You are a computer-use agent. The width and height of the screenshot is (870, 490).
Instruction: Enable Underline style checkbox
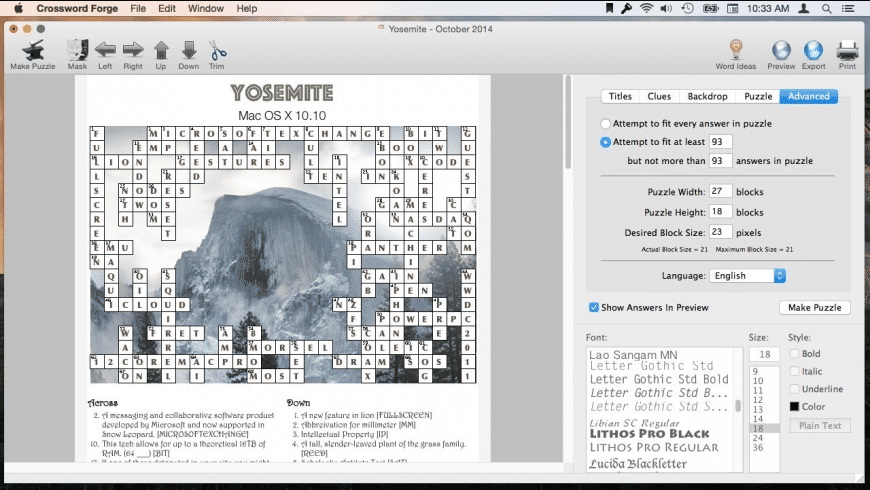click(795, 389)
